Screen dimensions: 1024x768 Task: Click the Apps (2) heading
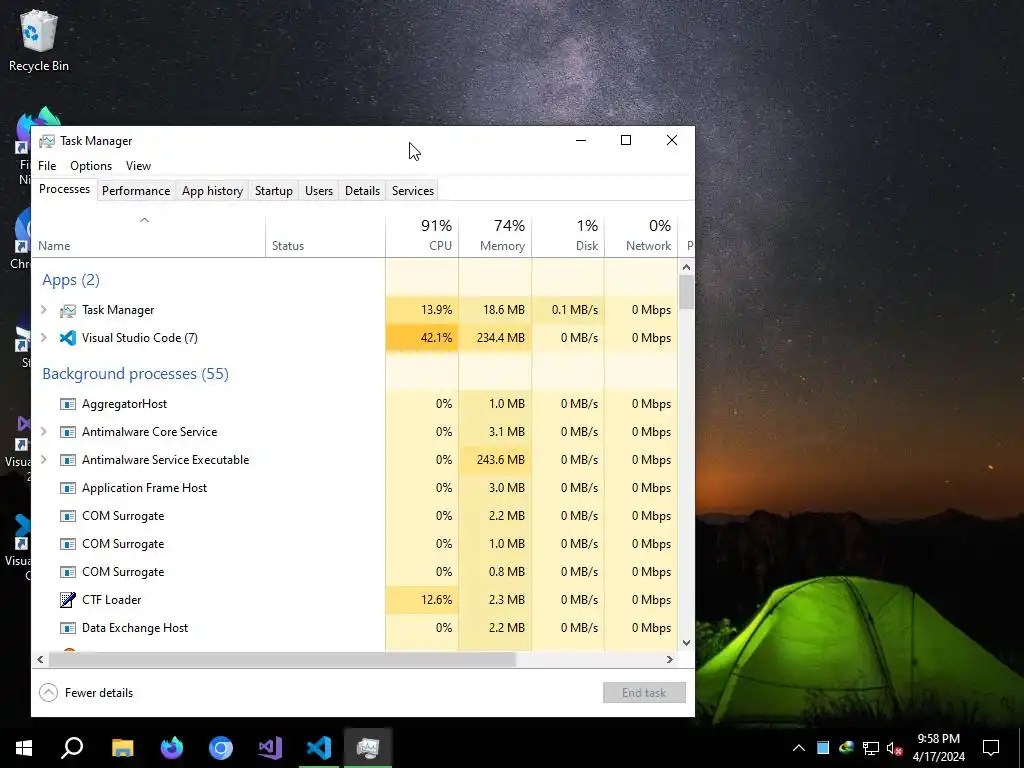(71, 280)
